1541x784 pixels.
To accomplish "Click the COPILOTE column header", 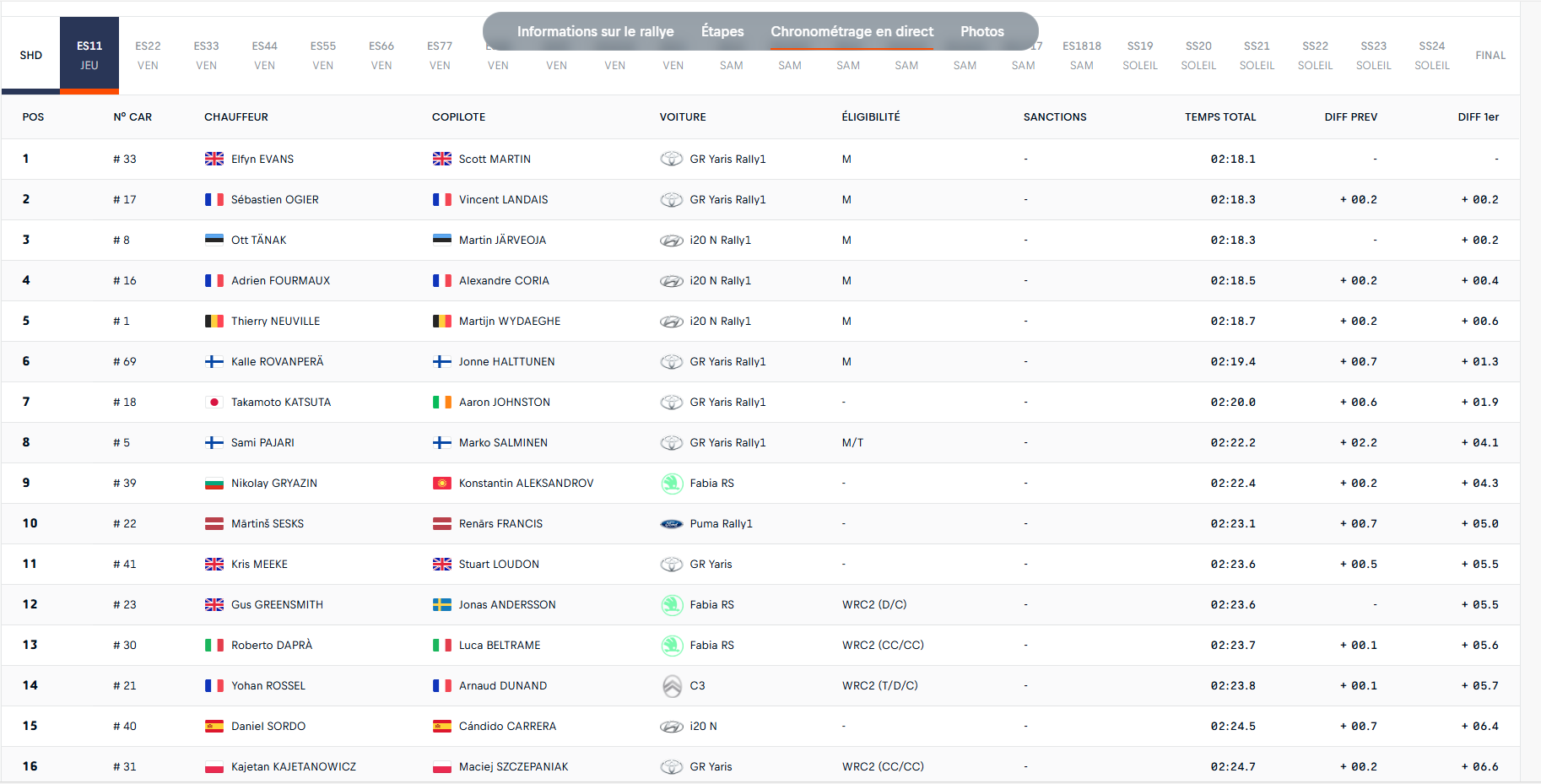I will pyautogui.click(x=458, y=117).
